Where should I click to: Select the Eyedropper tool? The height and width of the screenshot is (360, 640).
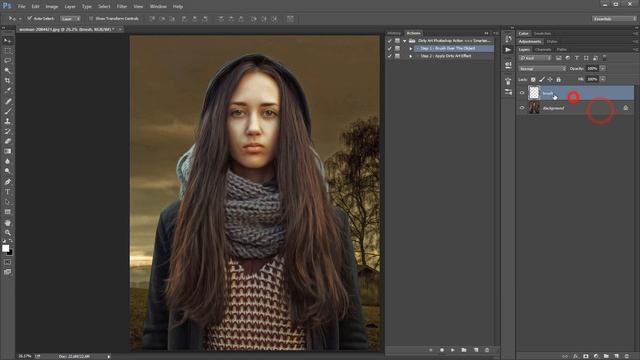coord(7,91)
